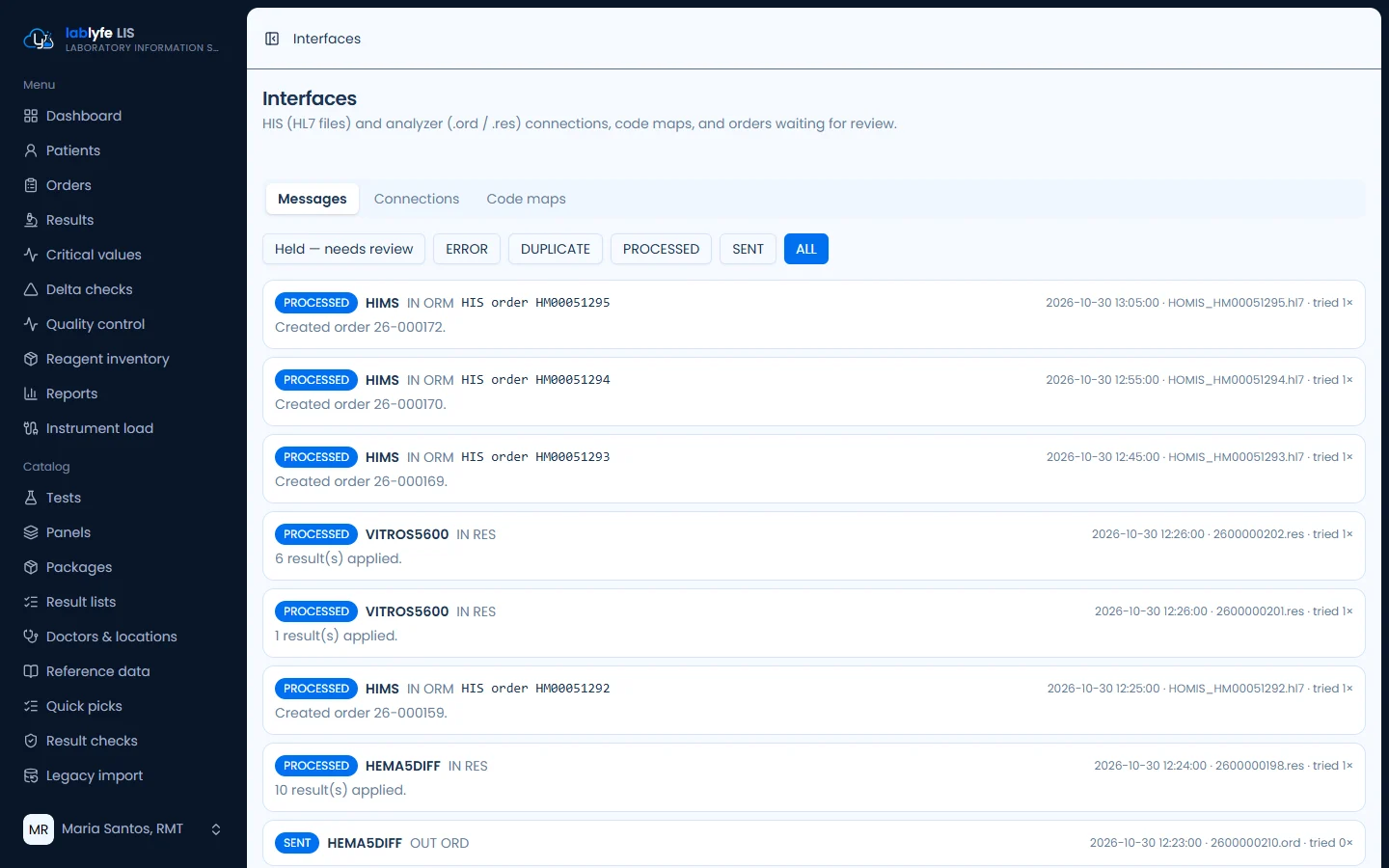Click the Instrument load icon

coord(31,428)
